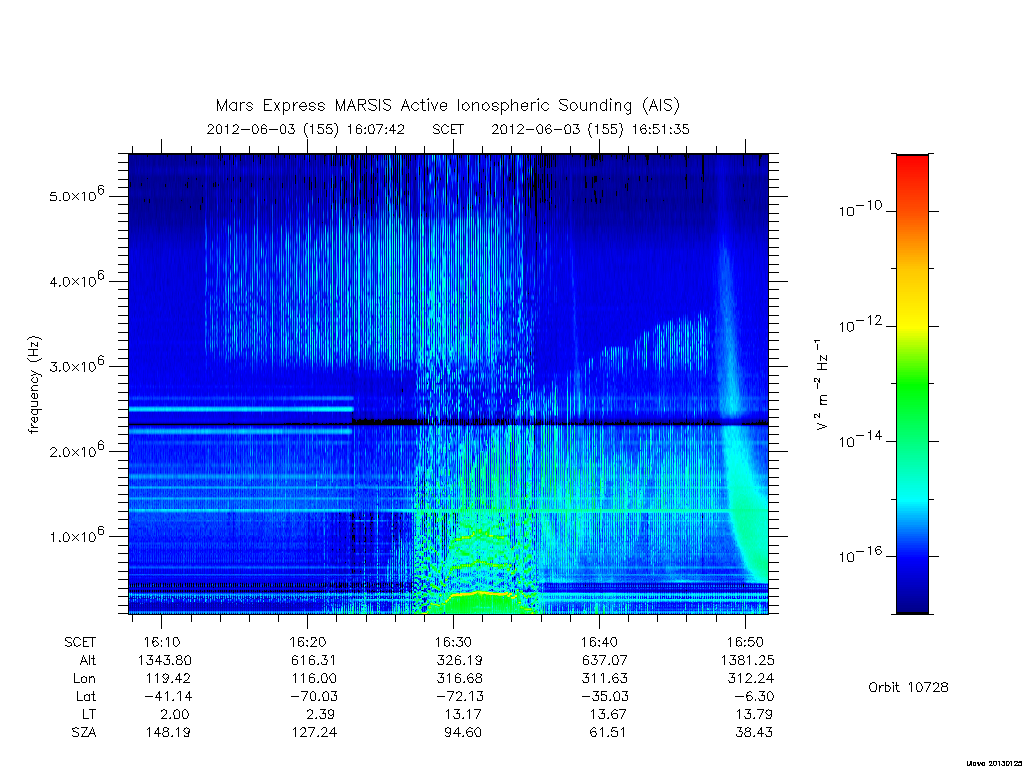Click the 1.0×10⁶ frequency tick label
Image resolution: width=1024 pixels, height=768 pixels.
pyautogui.click(x=76, y=535)
